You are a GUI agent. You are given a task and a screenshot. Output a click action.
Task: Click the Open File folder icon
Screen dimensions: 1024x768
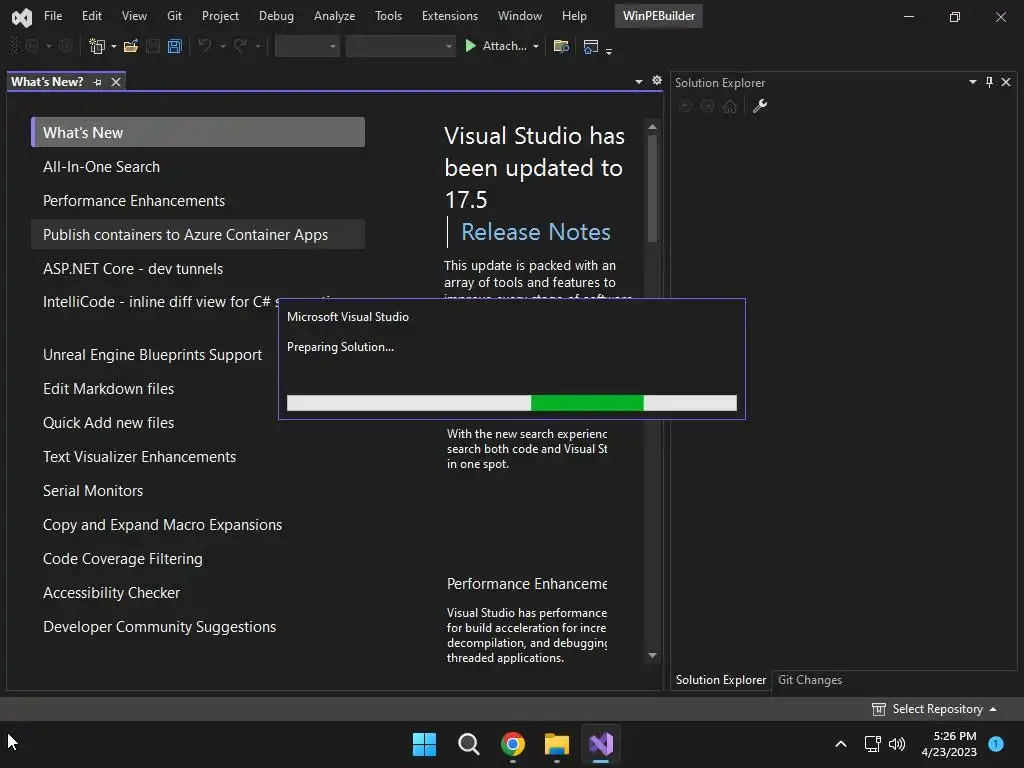pyautogui.click(x=131, y=46)
